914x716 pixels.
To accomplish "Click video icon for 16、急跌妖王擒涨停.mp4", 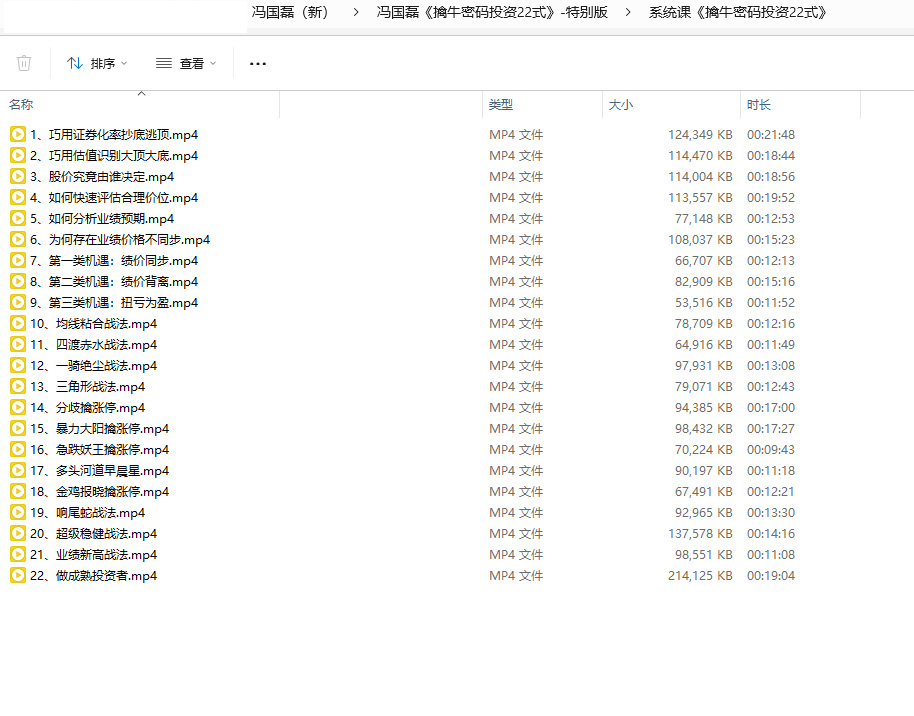I will click(x=18, y=450).
